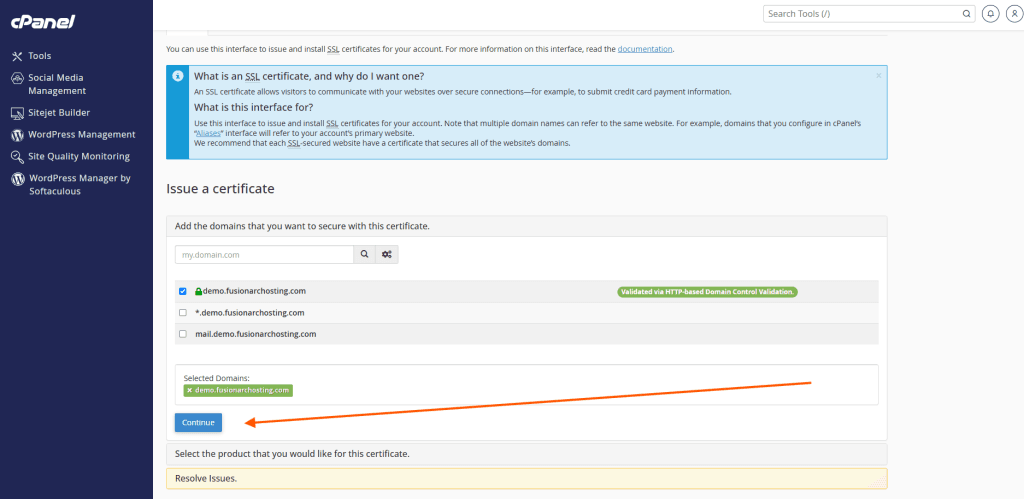Enable mail.demo.fusionarchosting.com checkbox
Viewport: 1024px width, 499px height.
tap(183, 334)
